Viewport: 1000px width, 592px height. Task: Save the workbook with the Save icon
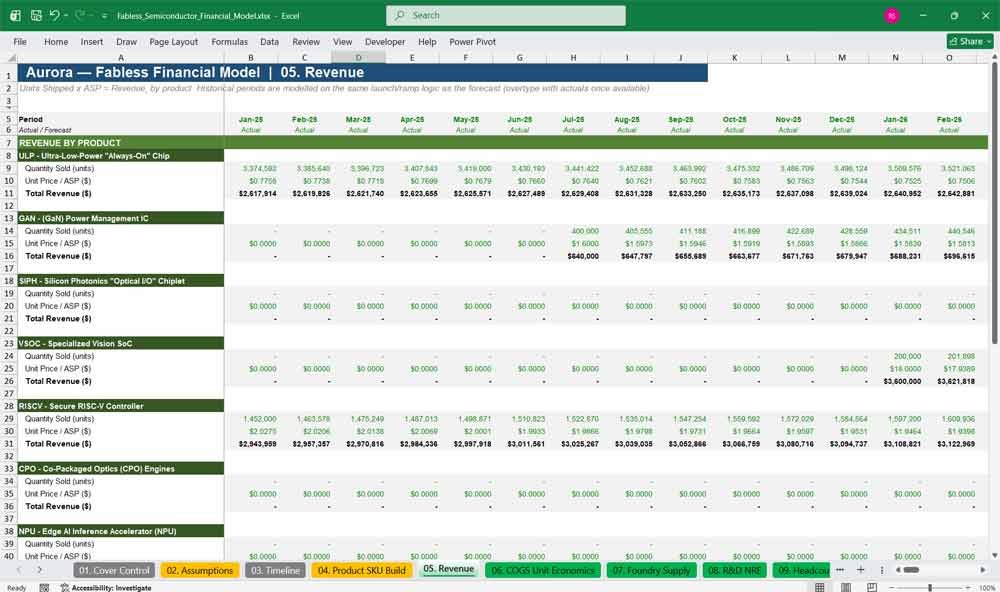[x=36, y=15]
